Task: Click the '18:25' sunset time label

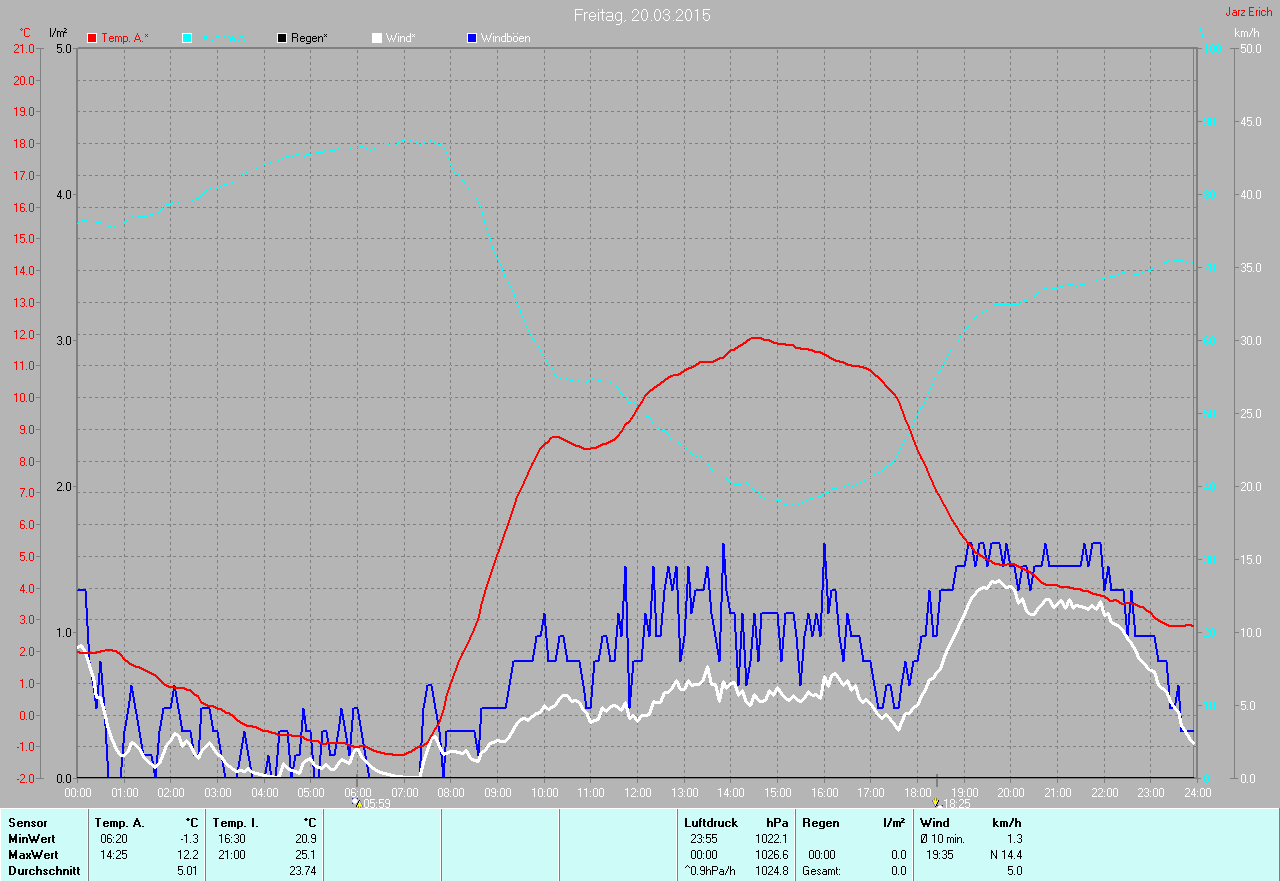Action: pyautogui.click(x=956, y=803)
